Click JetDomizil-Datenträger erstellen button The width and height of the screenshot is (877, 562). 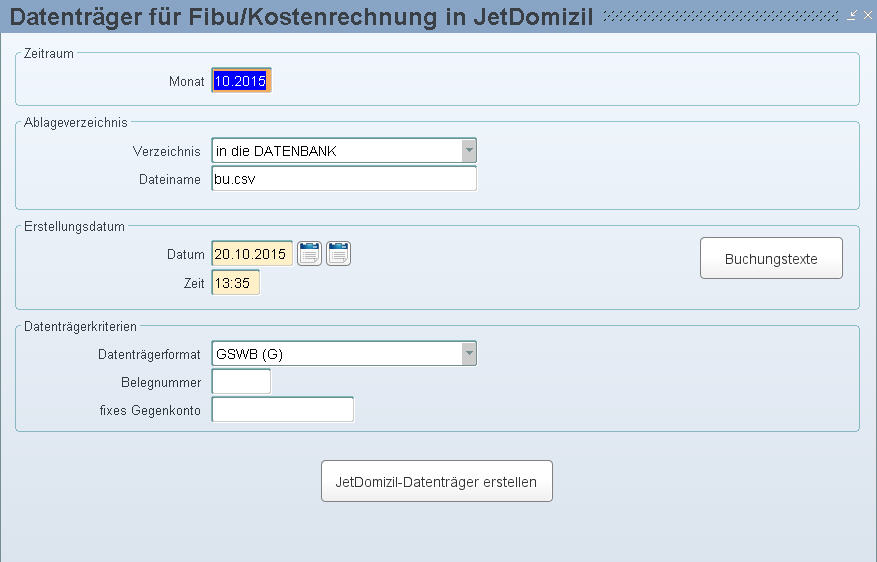[437, 481]
